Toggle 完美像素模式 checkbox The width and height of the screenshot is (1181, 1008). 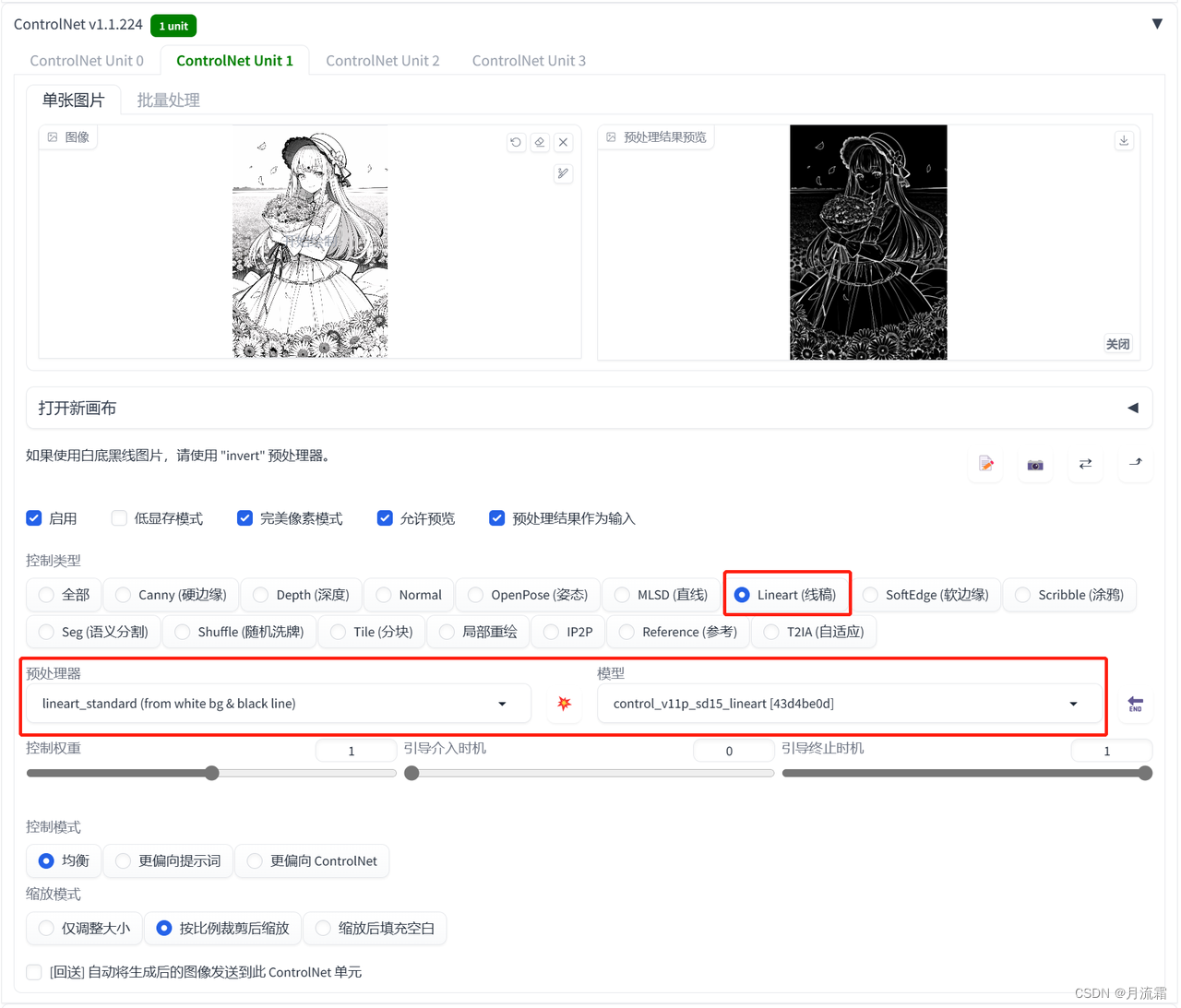[245, 518]
